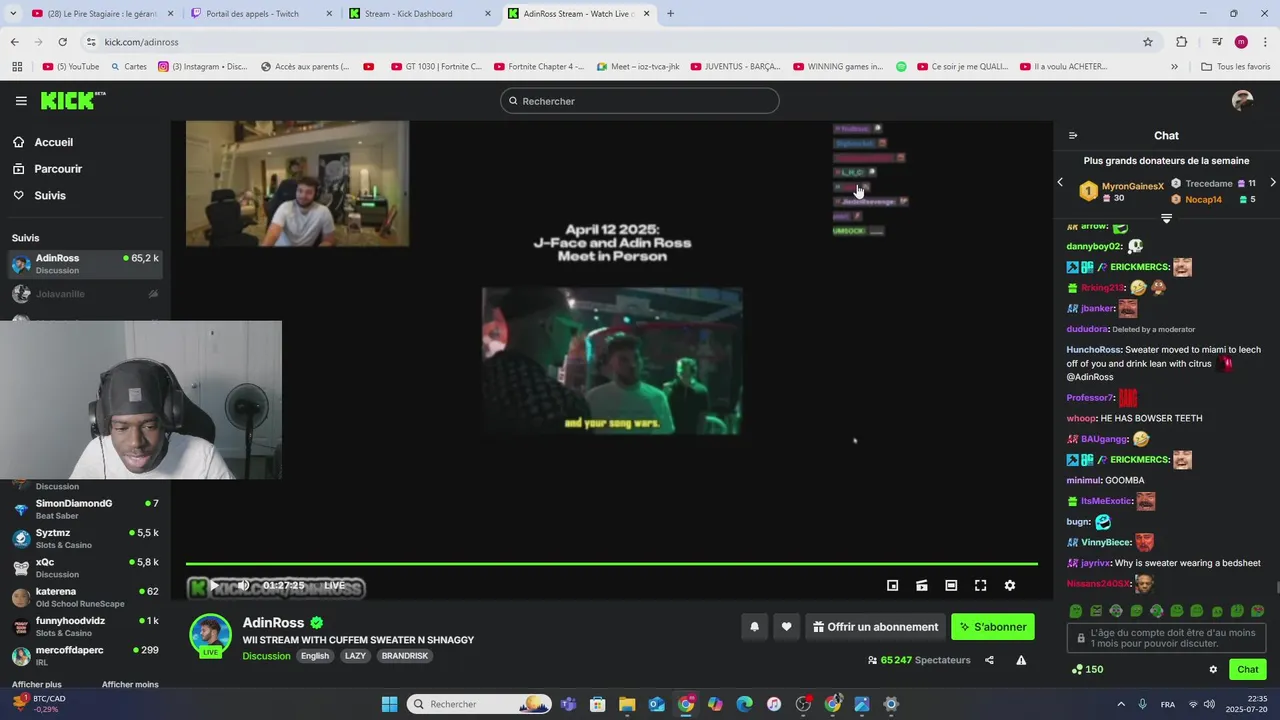Open xQc channel in sidebar
1280x720 pixels.
click(85, 568)
